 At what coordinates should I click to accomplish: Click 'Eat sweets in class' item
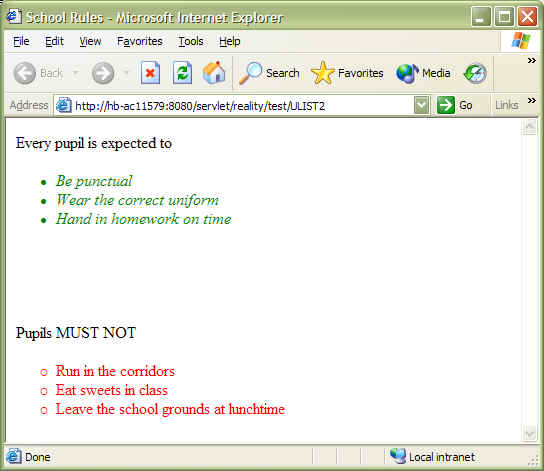(112, 390)
